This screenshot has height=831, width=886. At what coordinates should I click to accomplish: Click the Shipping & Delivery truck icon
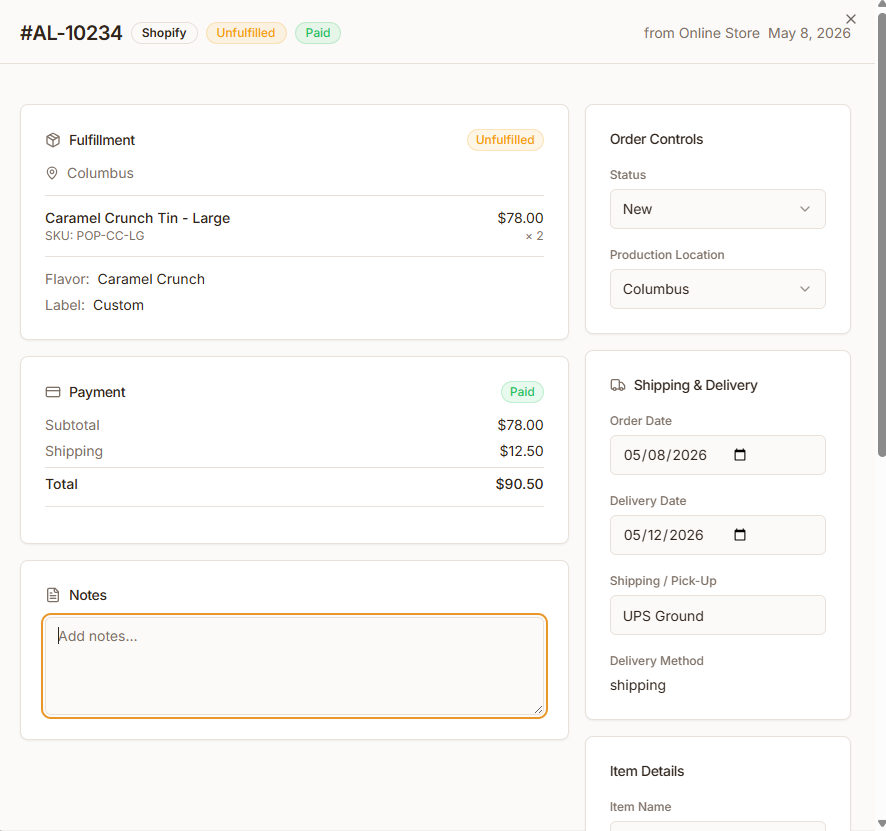click(x=618, y=385)
